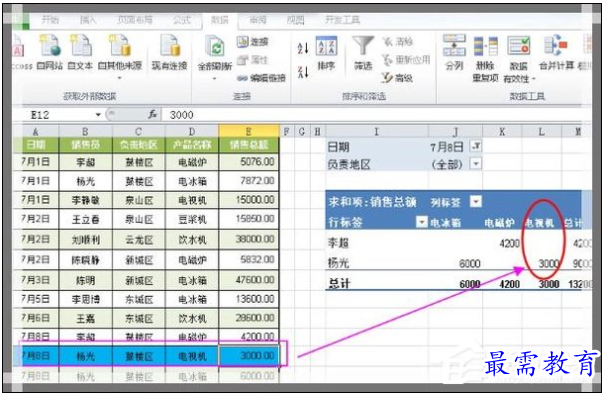Click 分列 (Text to Columns)
The width and height of the screenshot is (606, 395).
point(454,53)
